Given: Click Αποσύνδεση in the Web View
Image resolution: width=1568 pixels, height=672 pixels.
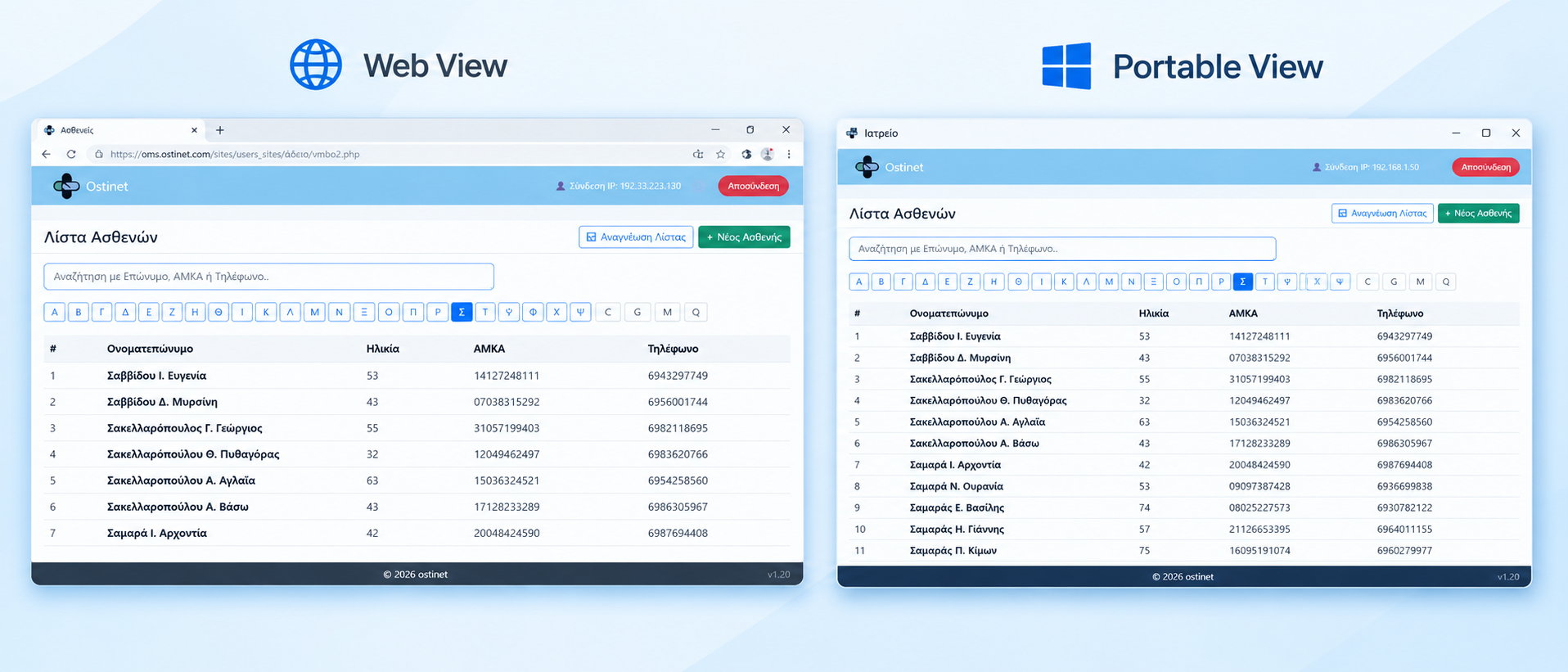Looking at the screenshot, I should click(x=753, y=186).
